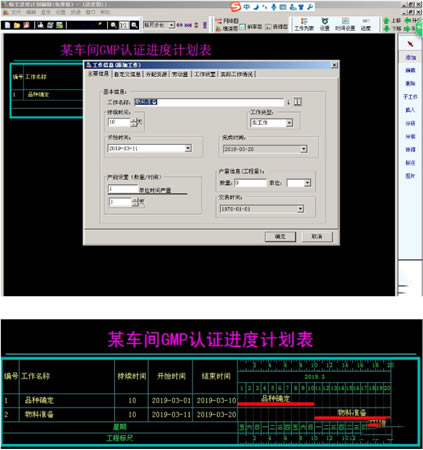Click the open folder toolbar icon

pos(17,25)
